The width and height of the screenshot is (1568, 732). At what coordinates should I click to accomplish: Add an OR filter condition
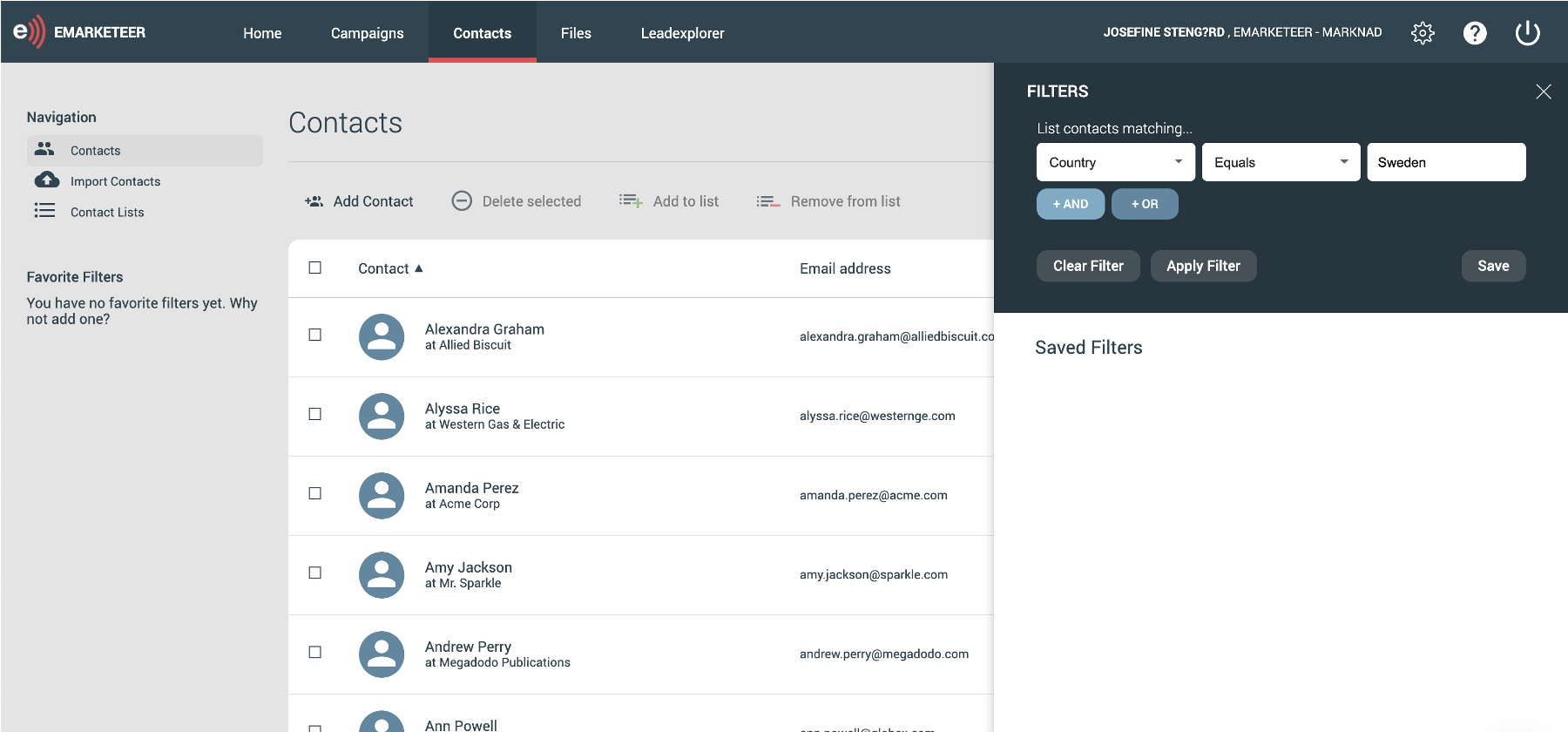1145,204
